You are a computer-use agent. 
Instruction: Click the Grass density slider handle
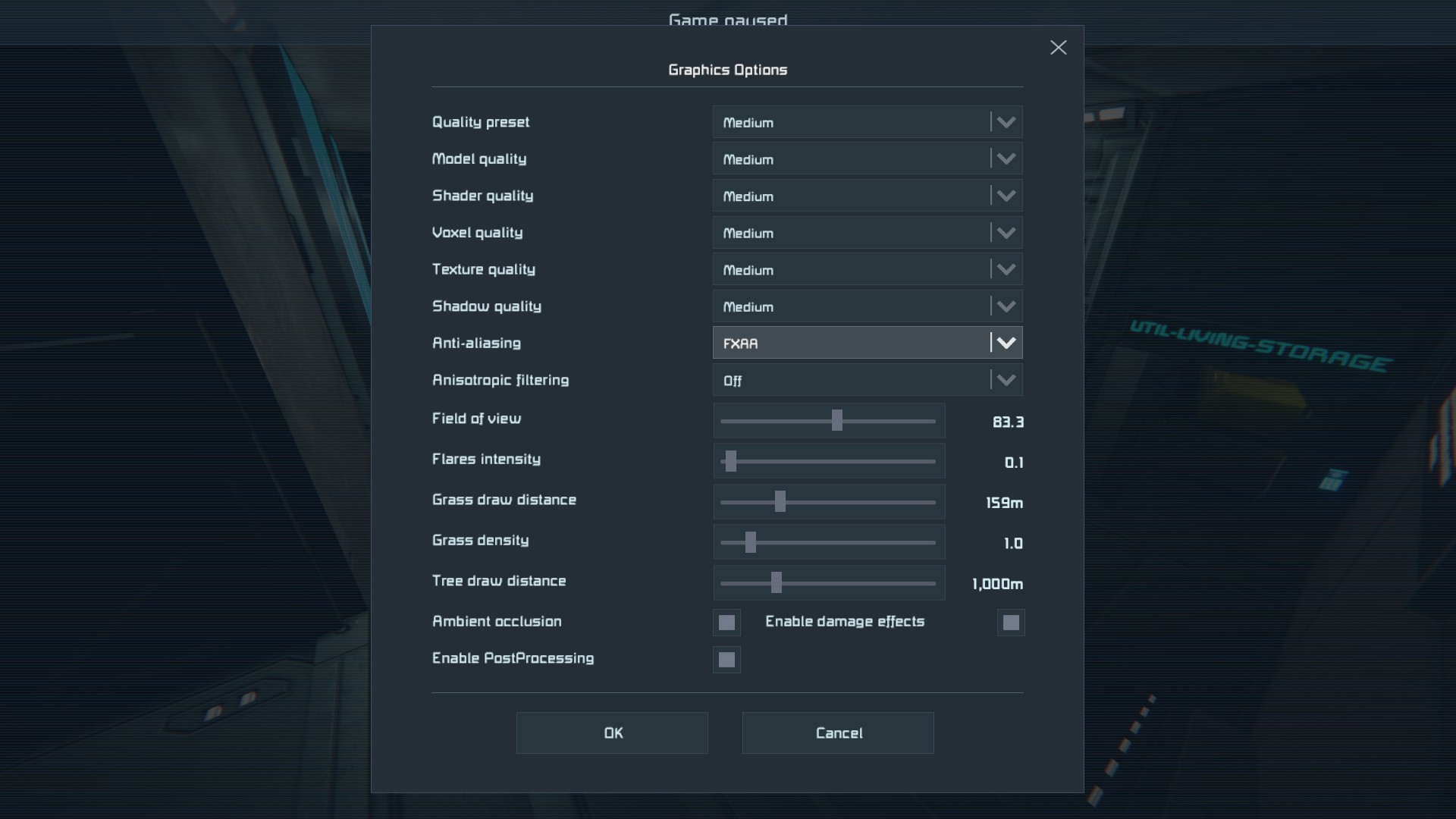pyautogui.click(x=751, y=542)
